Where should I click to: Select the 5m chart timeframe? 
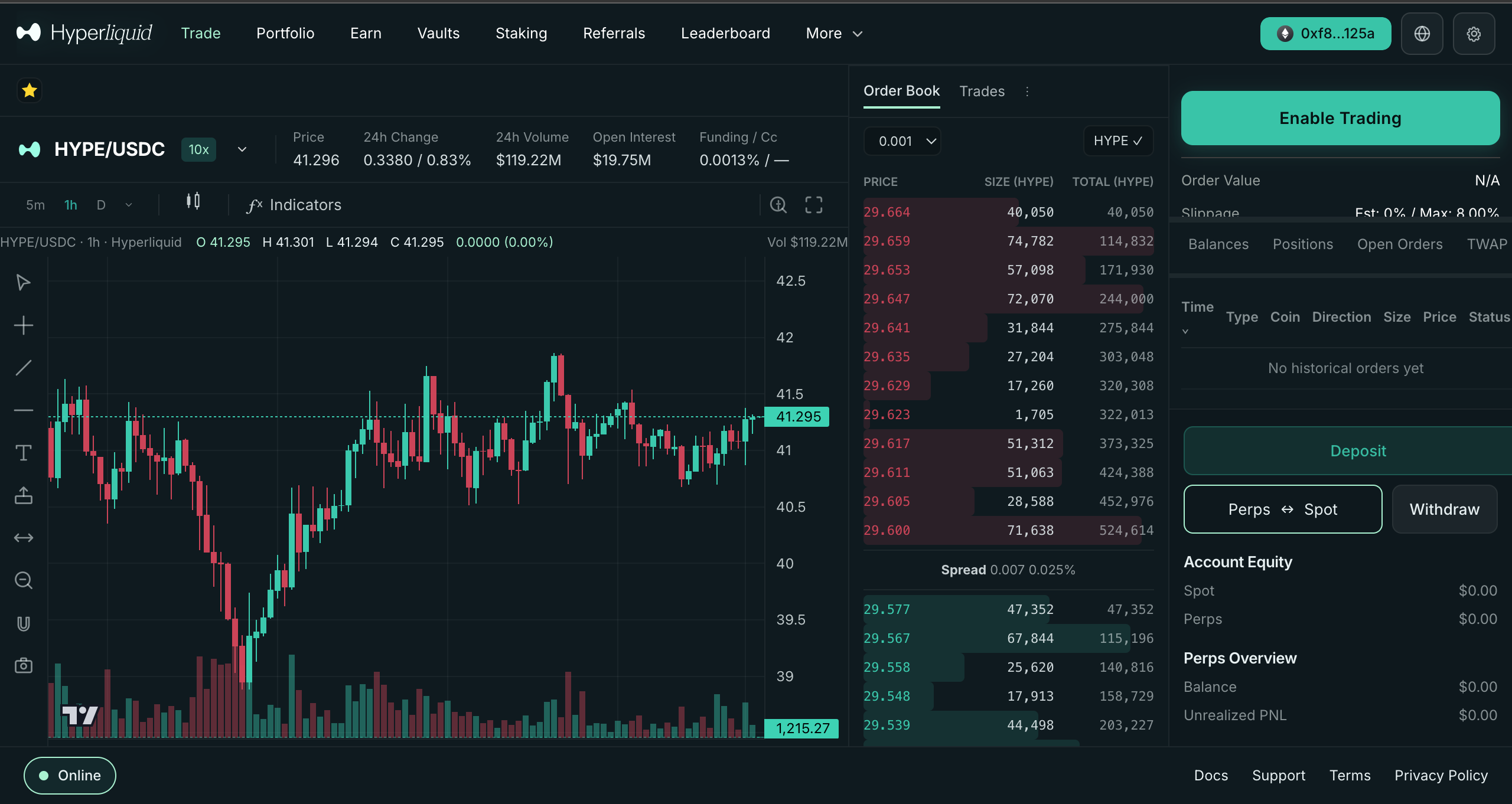point(35,205)
